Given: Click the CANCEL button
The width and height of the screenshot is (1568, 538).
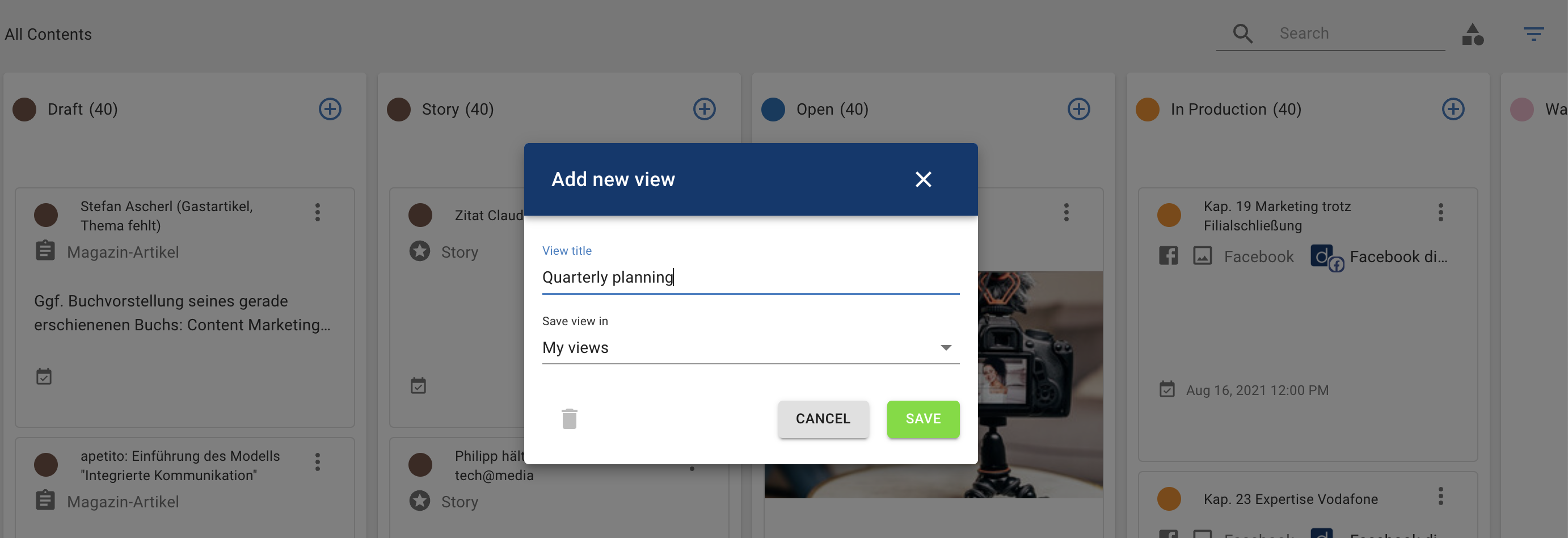Looking at the screenshot, I should click(823, 419).
